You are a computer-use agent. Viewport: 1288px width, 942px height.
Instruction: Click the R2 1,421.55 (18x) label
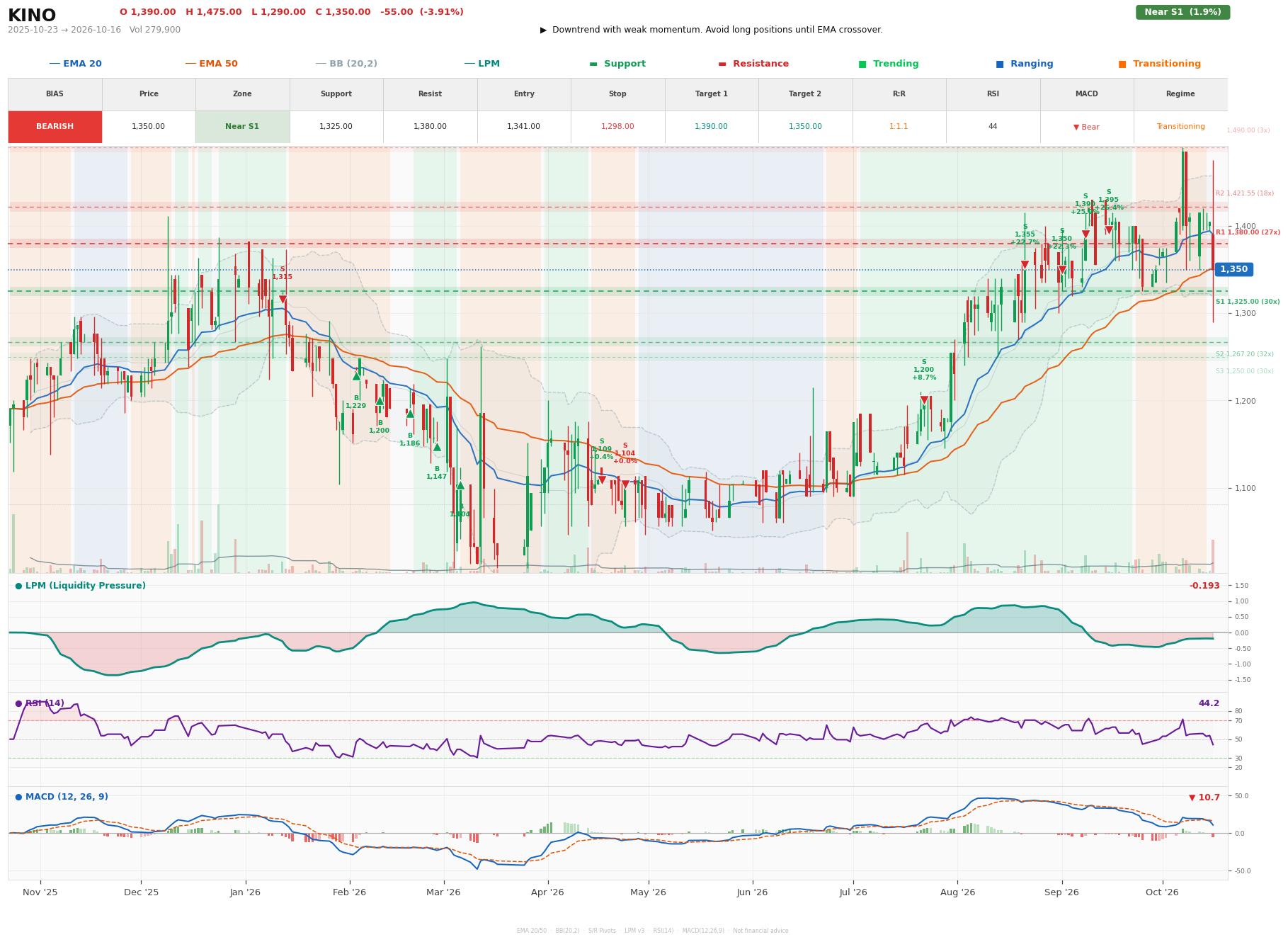(x=1245, y=193)
